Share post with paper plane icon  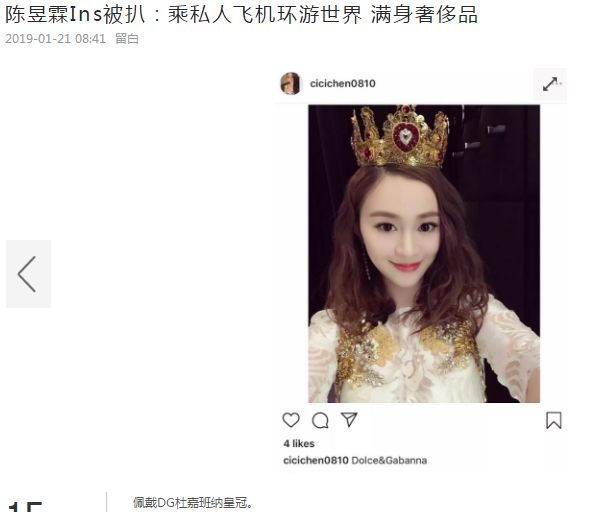point(349,420)
